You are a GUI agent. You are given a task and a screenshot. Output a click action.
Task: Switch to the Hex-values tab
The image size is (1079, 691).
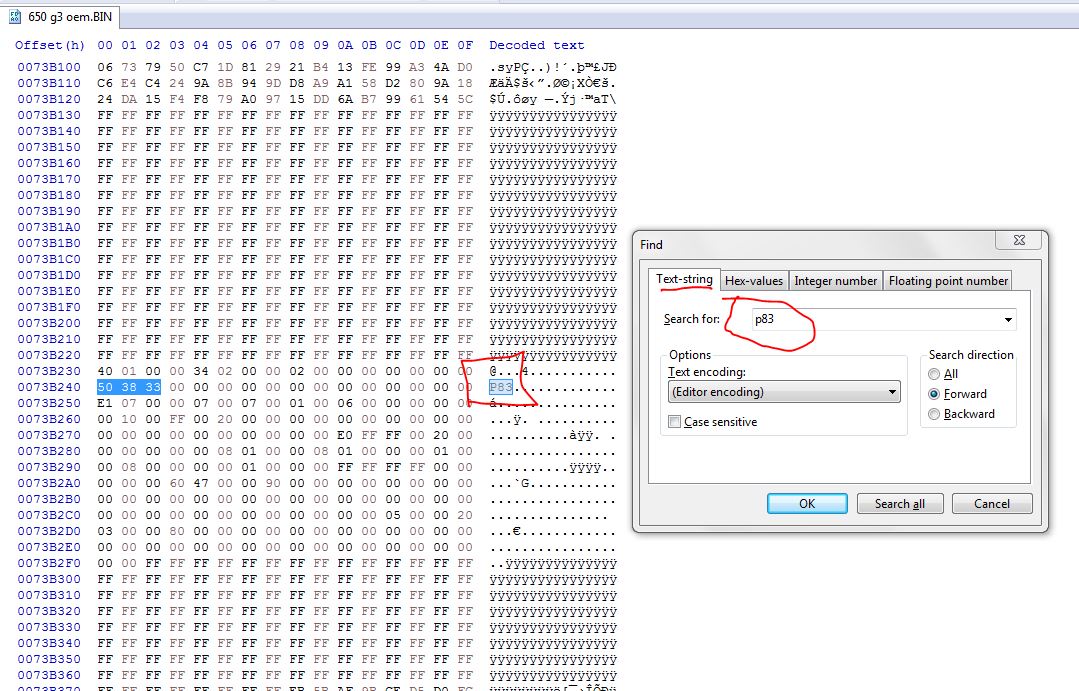(754, 281)
